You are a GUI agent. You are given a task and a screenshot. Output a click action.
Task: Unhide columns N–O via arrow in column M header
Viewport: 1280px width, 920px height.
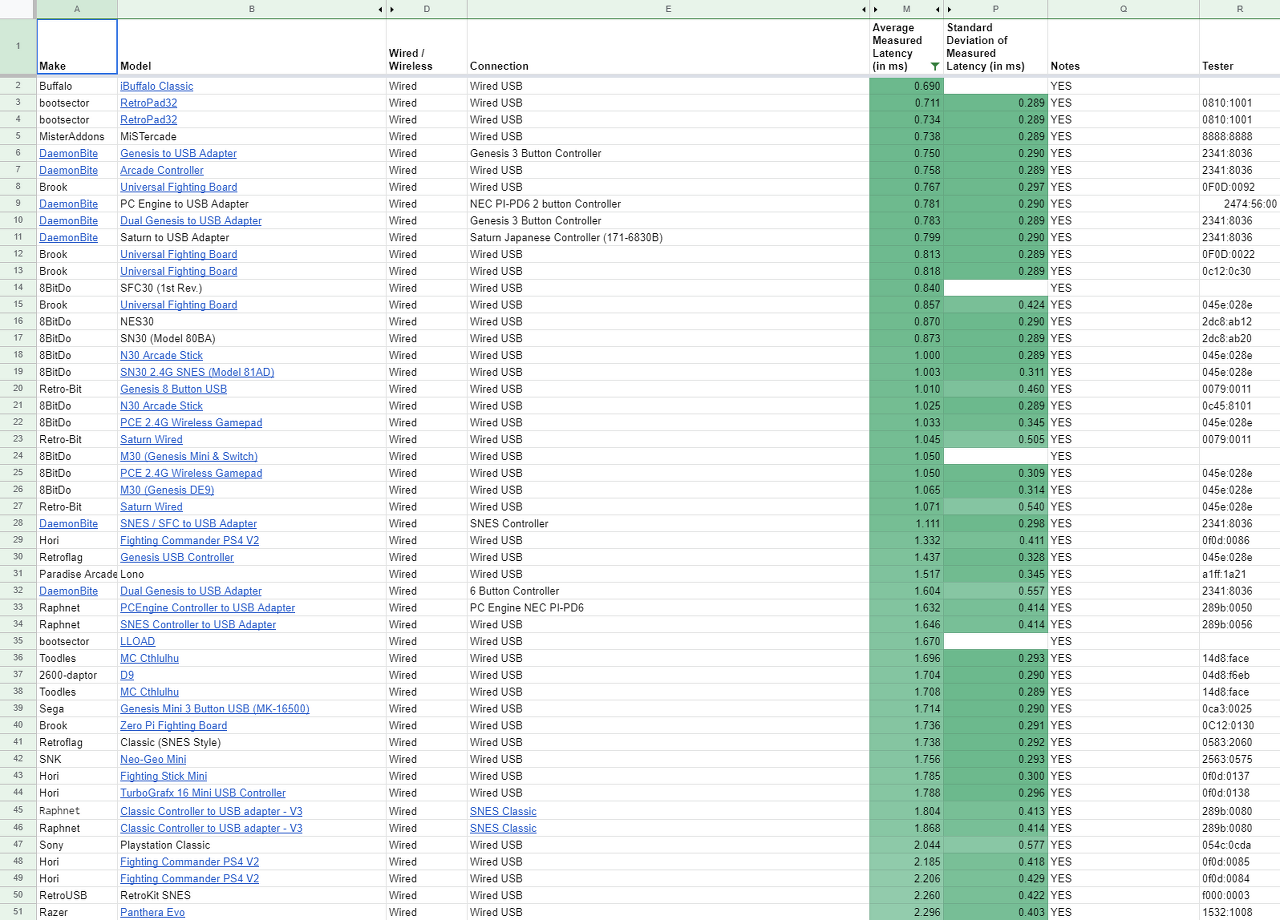tap(939, 9)
